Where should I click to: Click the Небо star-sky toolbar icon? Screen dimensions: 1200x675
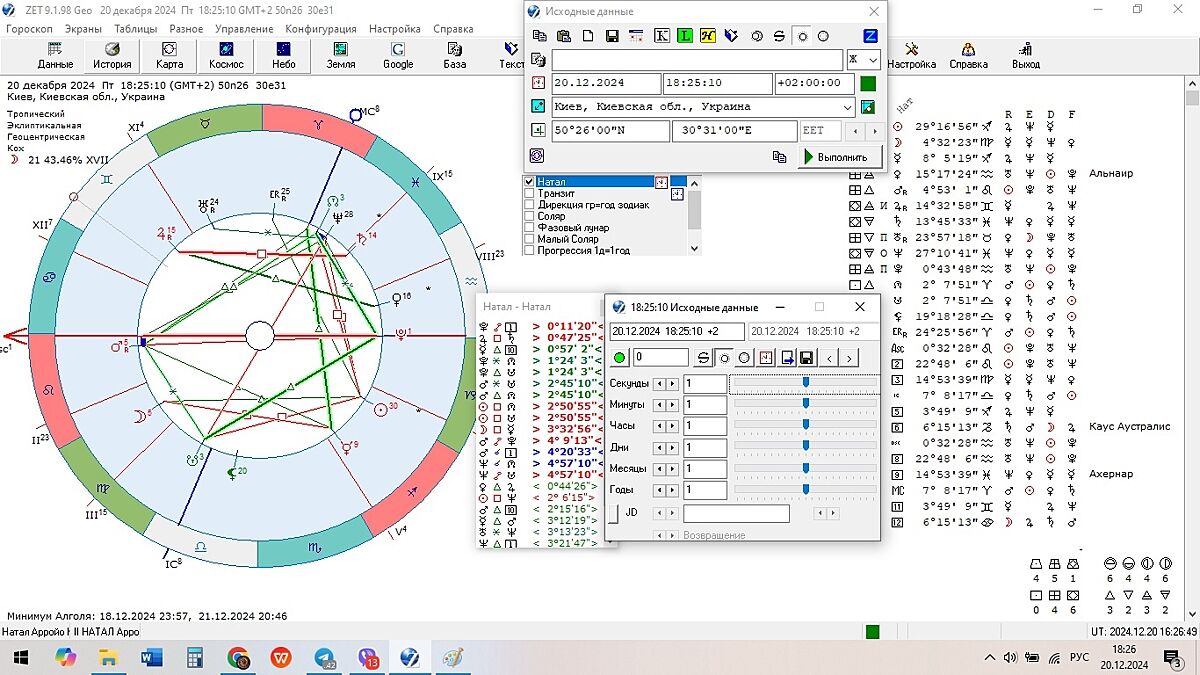pyautogui.click(x=283, y=55)
